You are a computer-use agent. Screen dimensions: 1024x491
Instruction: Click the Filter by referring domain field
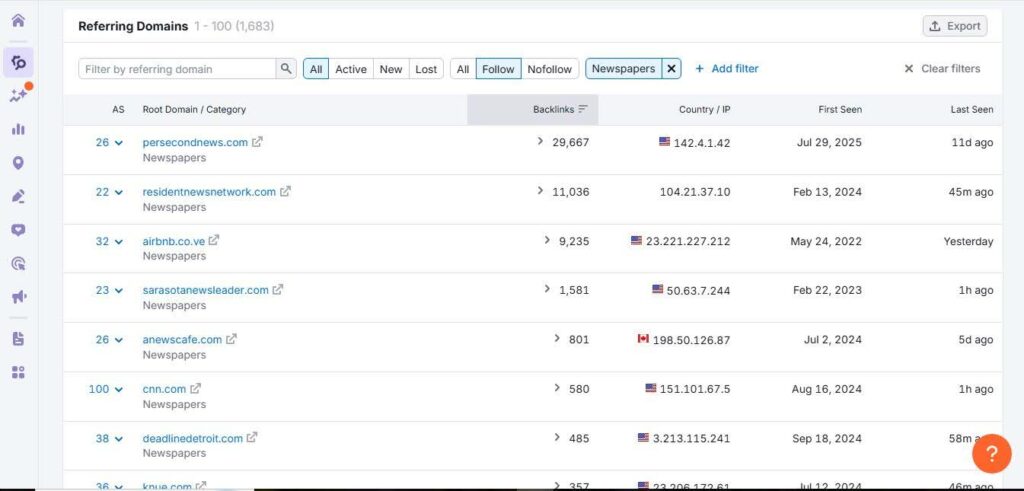[177, 69]
